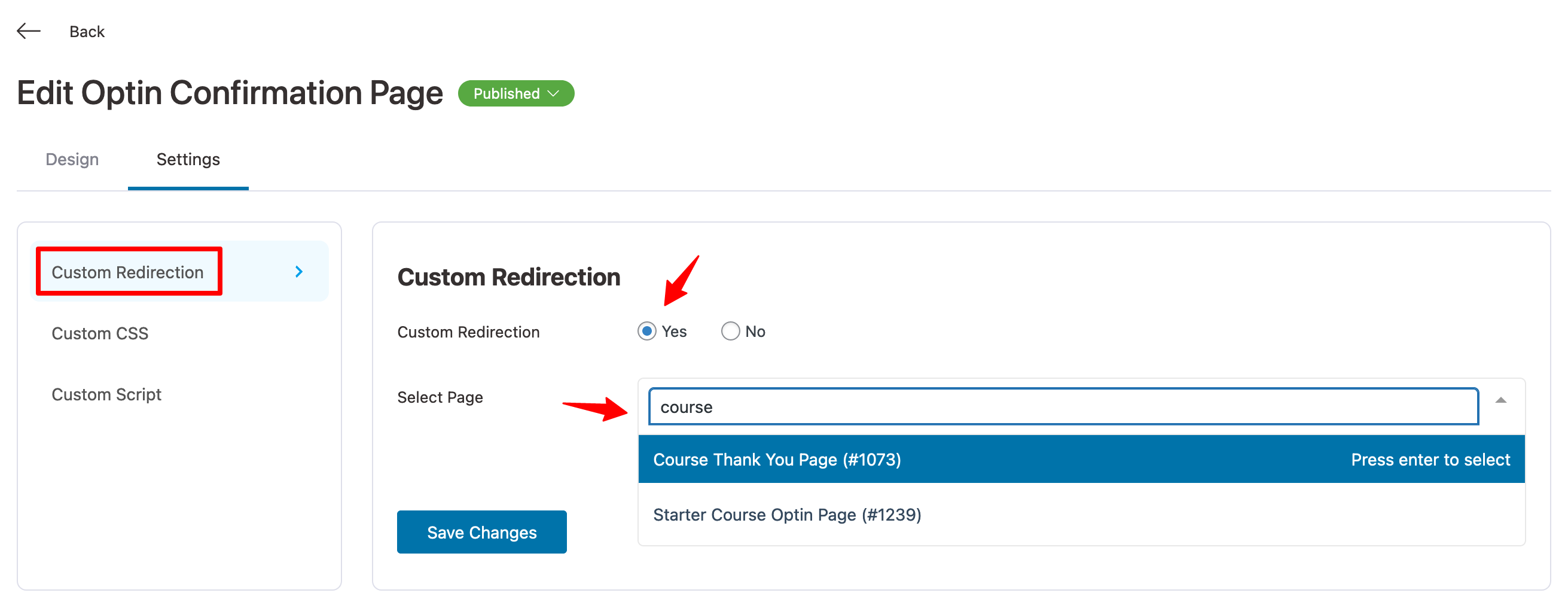This screenshot has width=1568, height=608.
Task: Enable custom redirection with Yes radio button
Action: [646, 332]
